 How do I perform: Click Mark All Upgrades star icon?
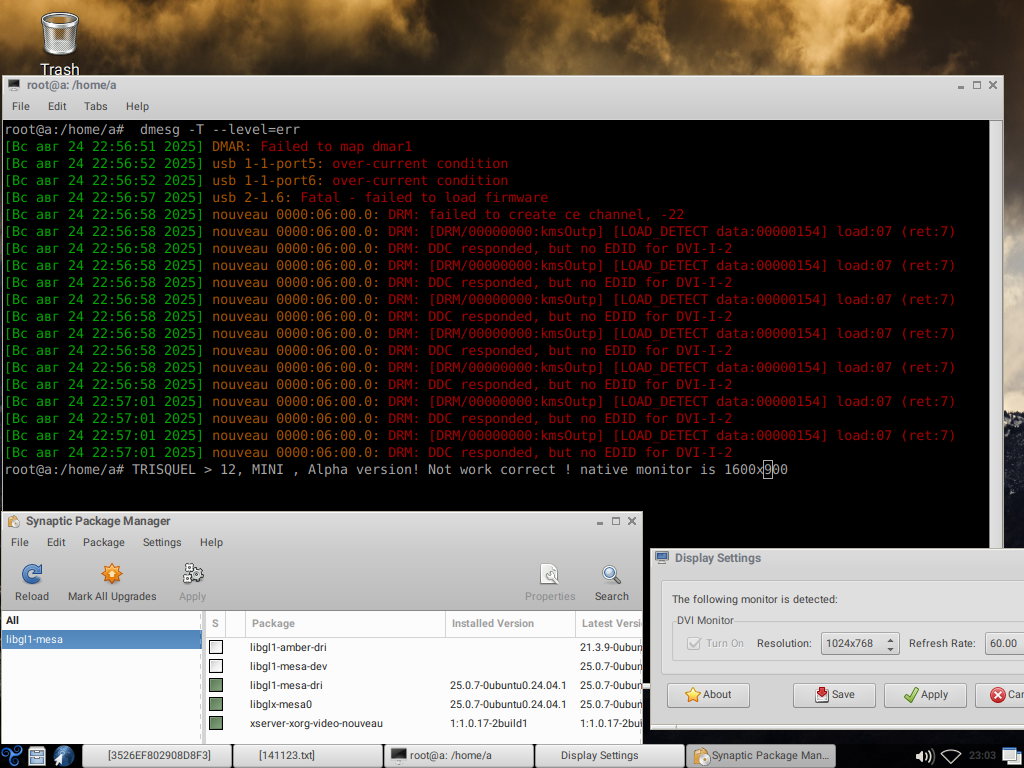click(112, 574)
